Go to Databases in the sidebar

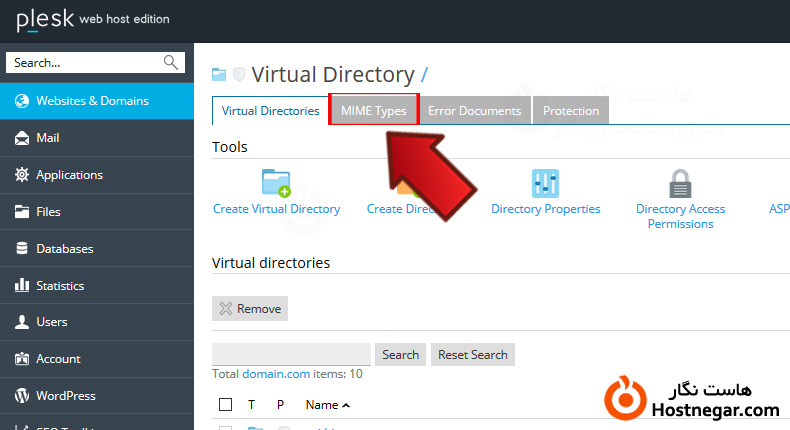pyautogui.click(x=64, y=248)
